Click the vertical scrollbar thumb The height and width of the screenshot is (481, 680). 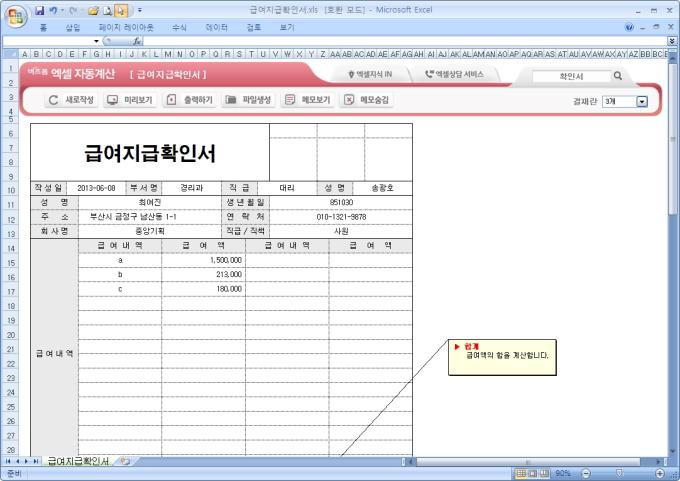(673, 139)
